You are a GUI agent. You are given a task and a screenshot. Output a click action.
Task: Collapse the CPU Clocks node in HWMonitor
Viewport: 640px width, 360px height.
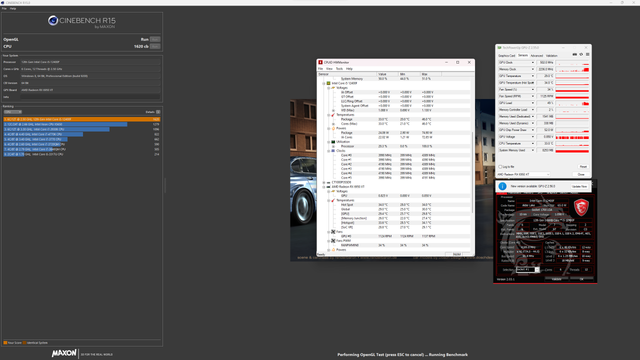(329, 151)
